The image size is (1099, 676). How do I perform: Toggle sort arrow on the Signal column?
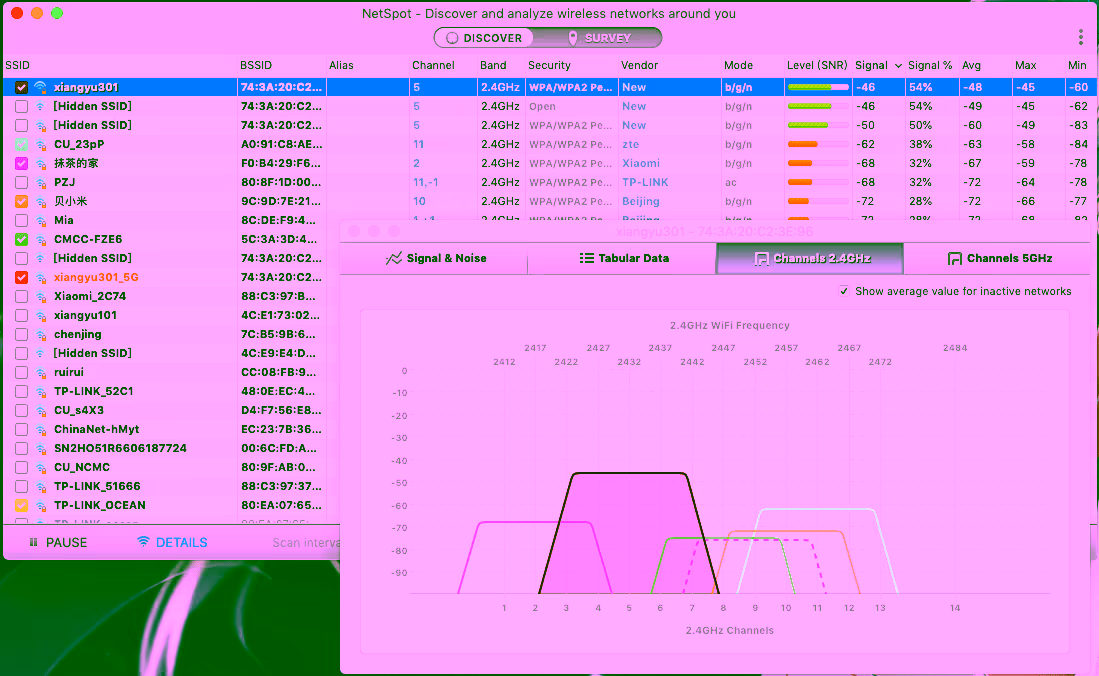(x=898, y=65)
